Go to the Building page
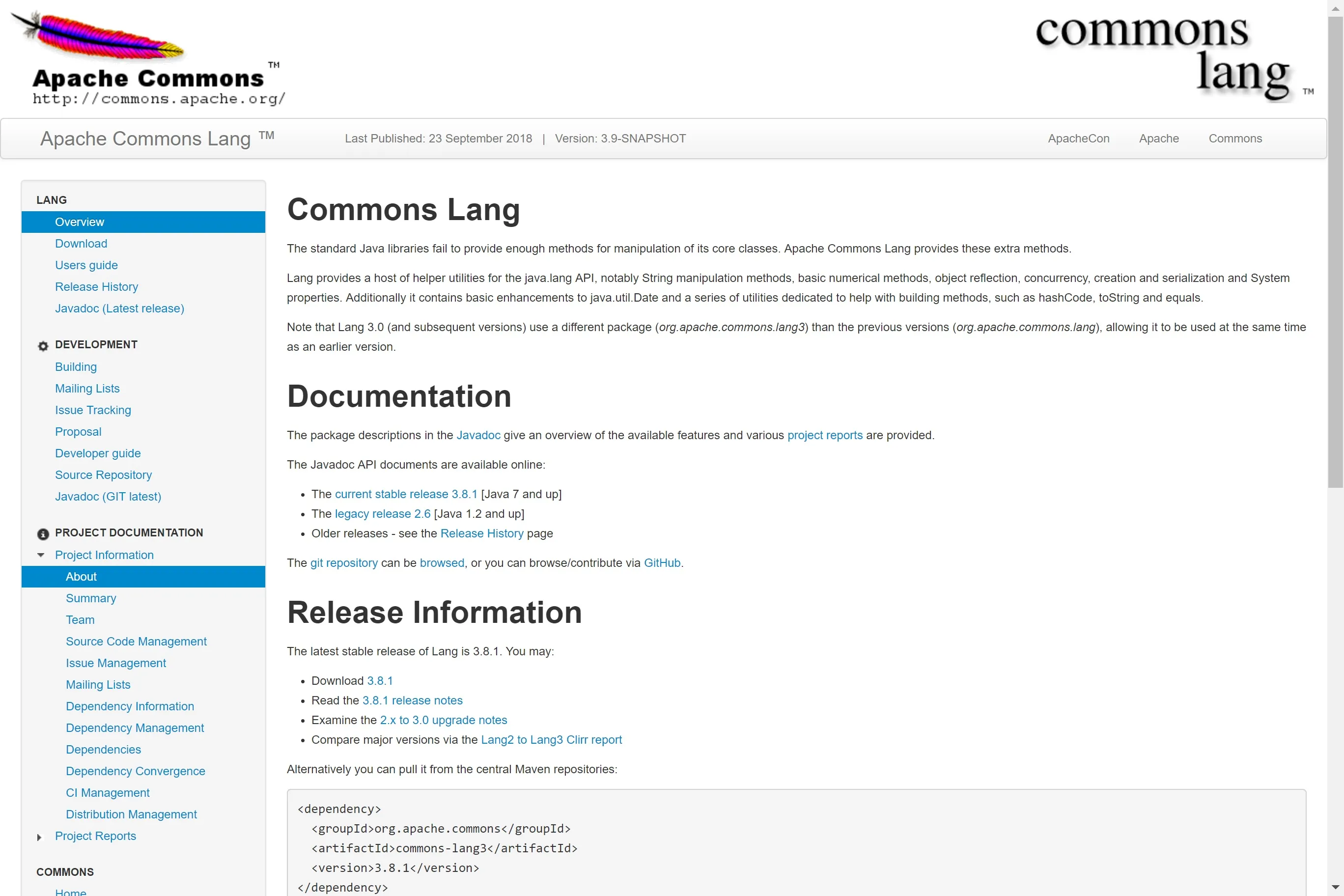The image size is (1344, 896). point(76,367)
